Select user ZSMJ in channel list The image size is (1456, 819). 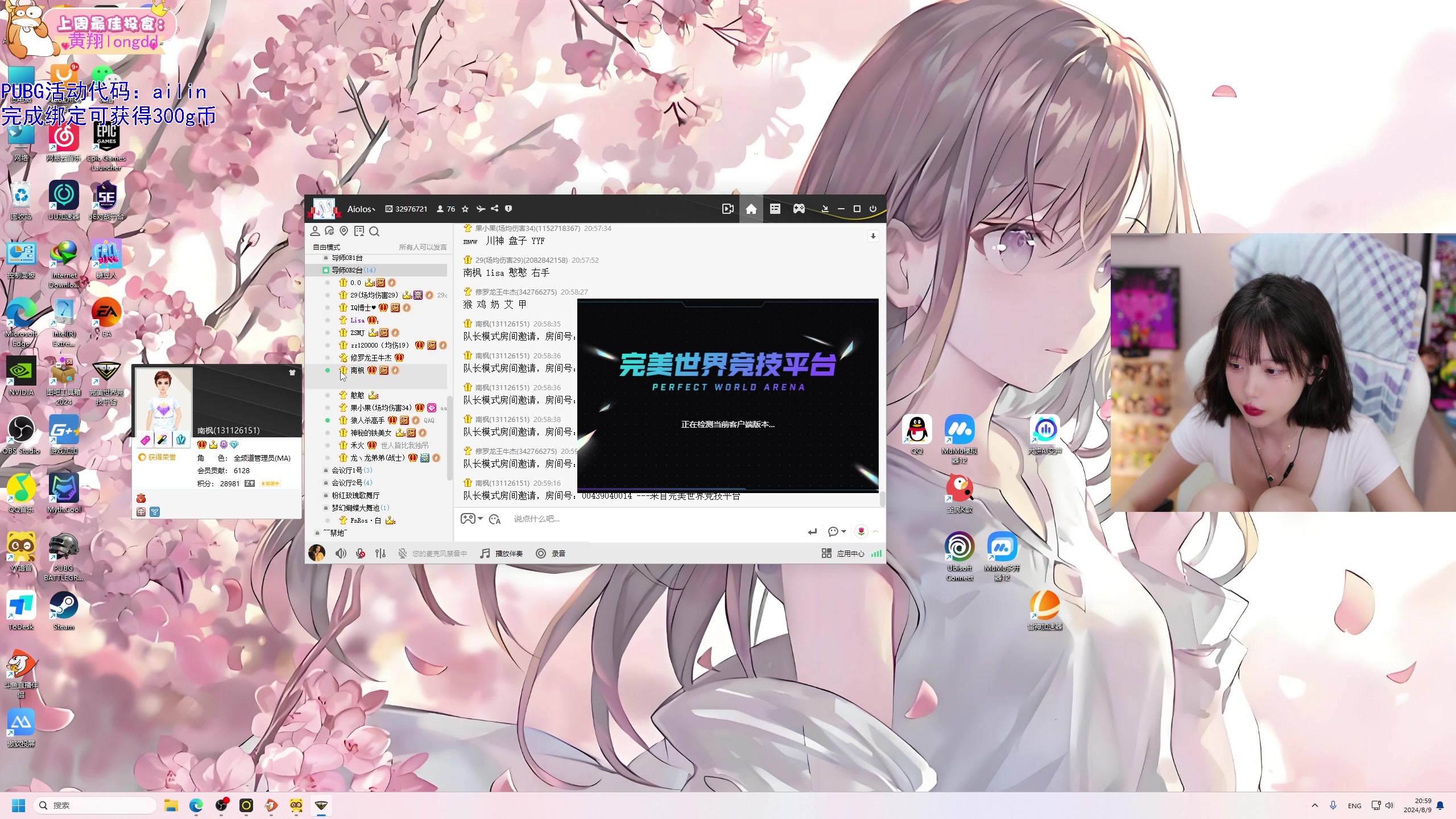(x=357, y=333)
